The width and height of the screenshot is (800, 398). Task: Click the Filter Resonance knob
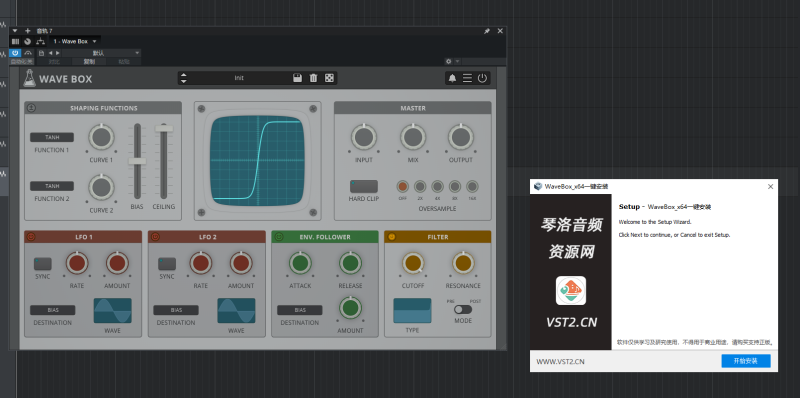point(463,263)
